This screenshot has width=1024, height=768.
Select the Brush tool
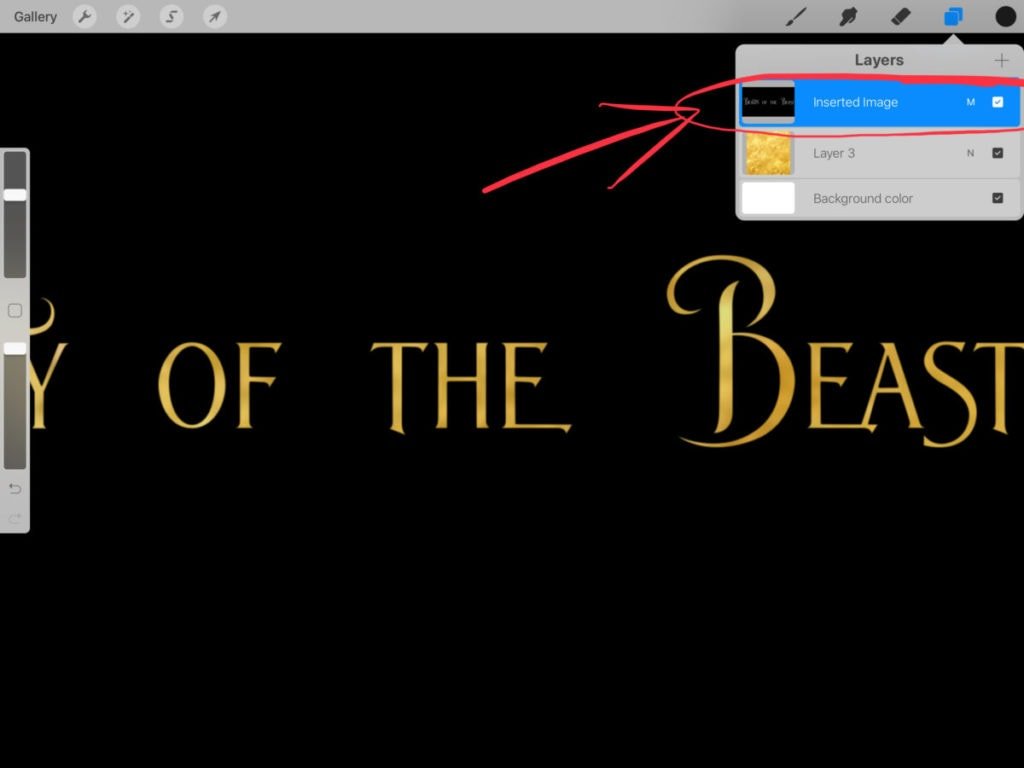(796, 17)
